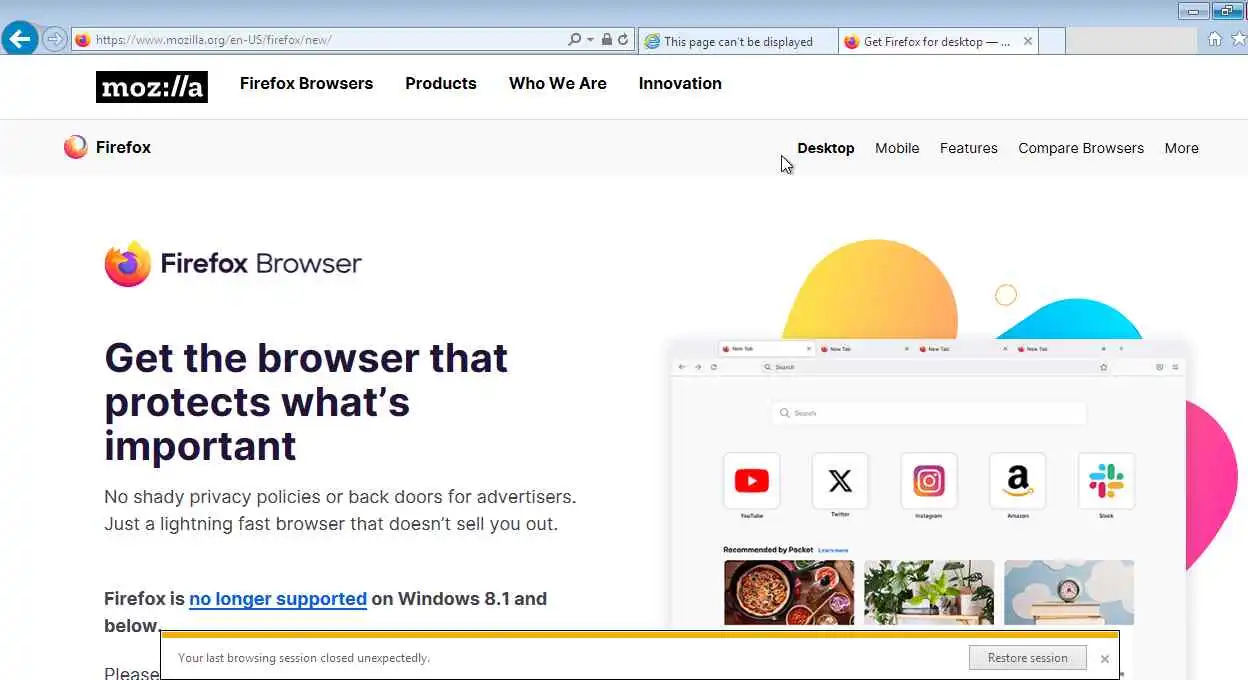The image size is (1248, 680).
Task: Open the address bar autocomplete dropdown arrow
Action: point(590,40)
